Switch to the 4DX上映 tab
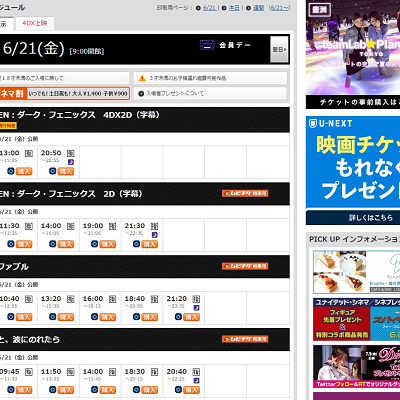 pyautogui.click(x=35, y=23)
